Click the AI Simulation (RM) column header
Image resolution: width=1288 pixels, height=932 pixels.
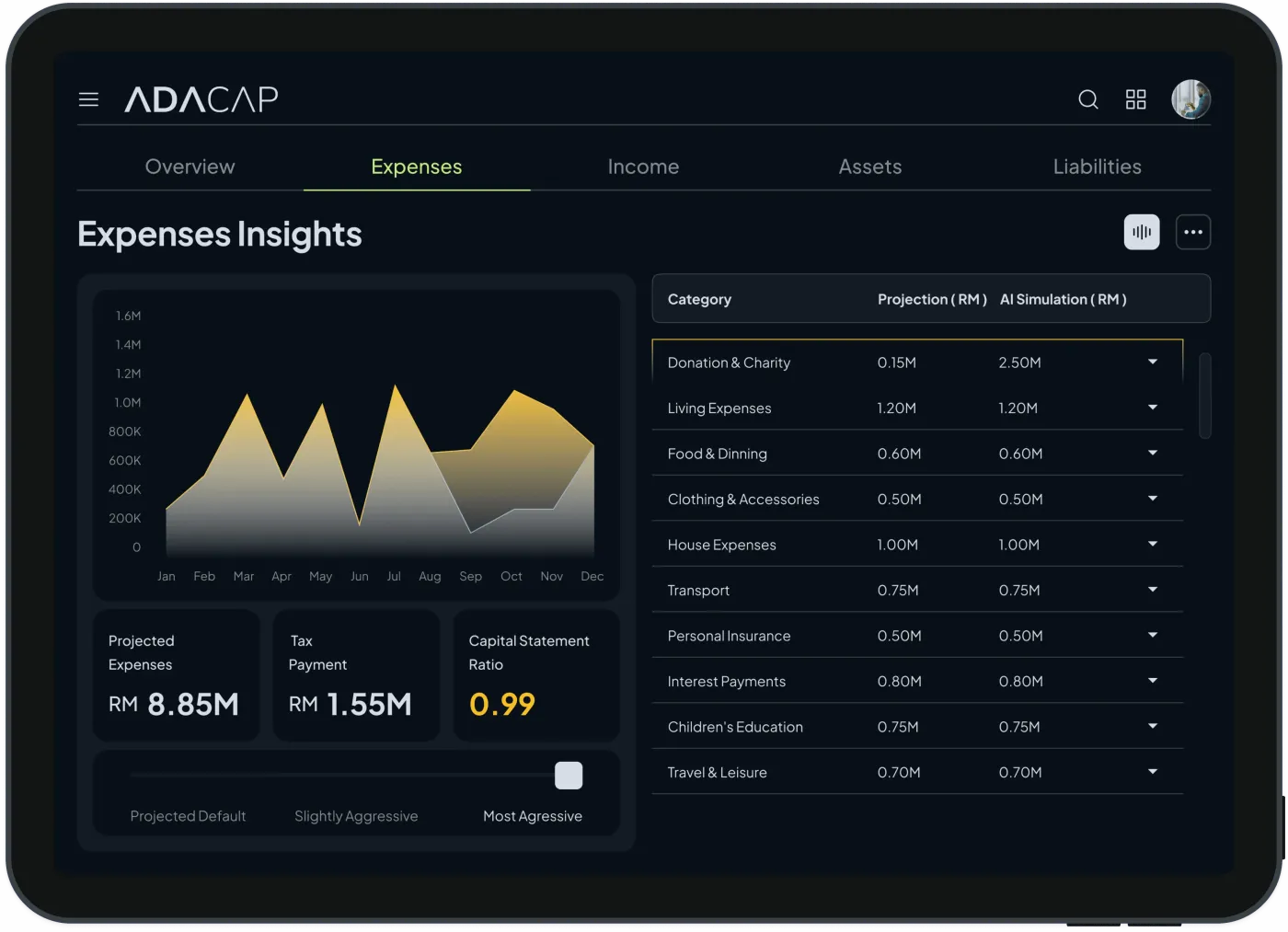[x=1063, y=299]
